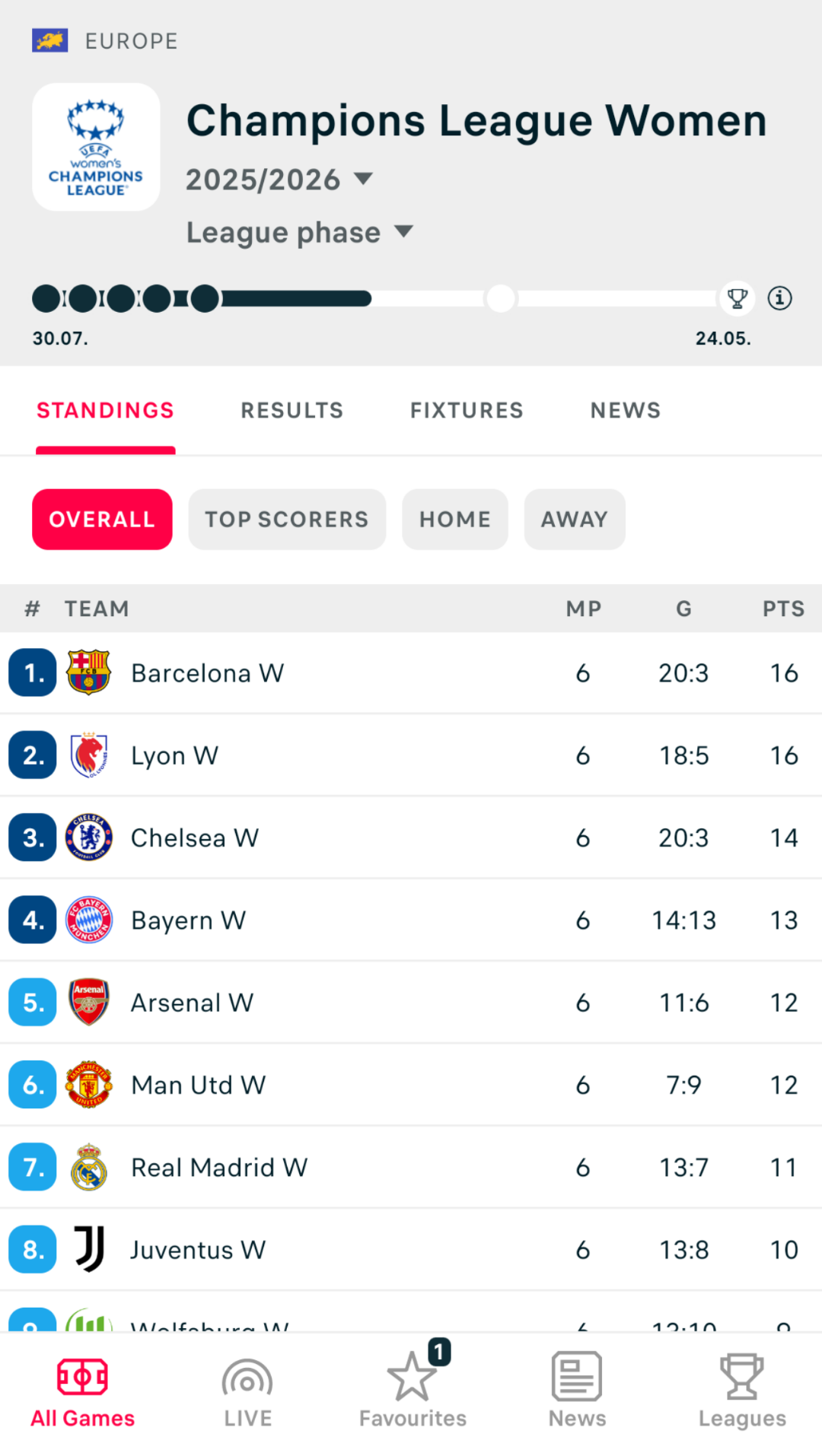Open the 2025/2026 season dropdown
822x1456 pixels.
tap(279, 180)
